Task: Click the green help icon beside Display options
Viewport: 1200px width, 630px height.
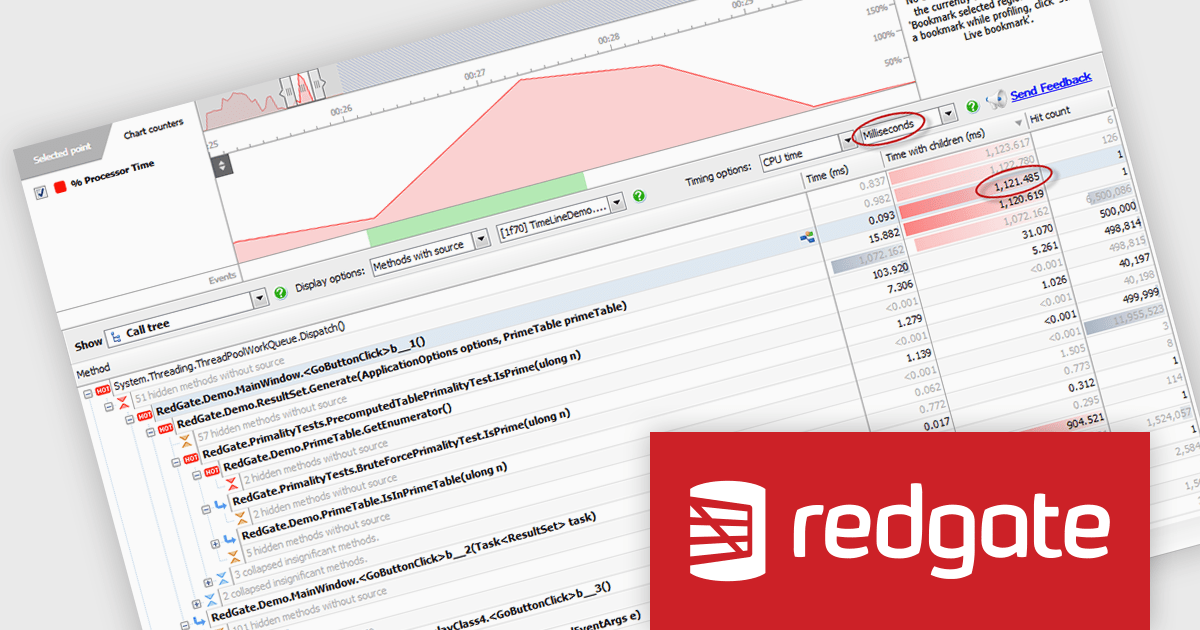Action: point(280,291)
